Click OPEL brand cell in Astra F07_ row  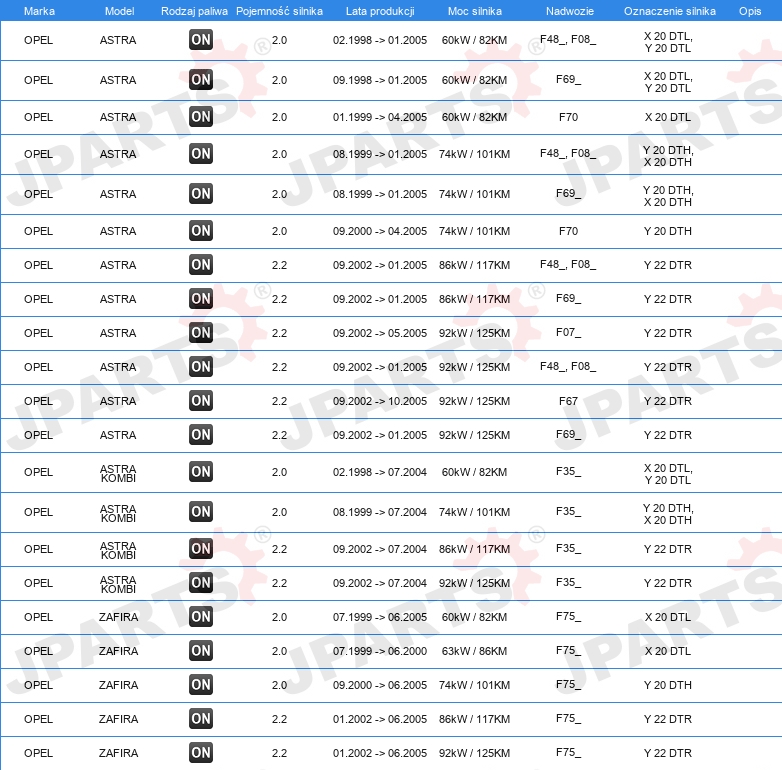click(x=38, y=333)
